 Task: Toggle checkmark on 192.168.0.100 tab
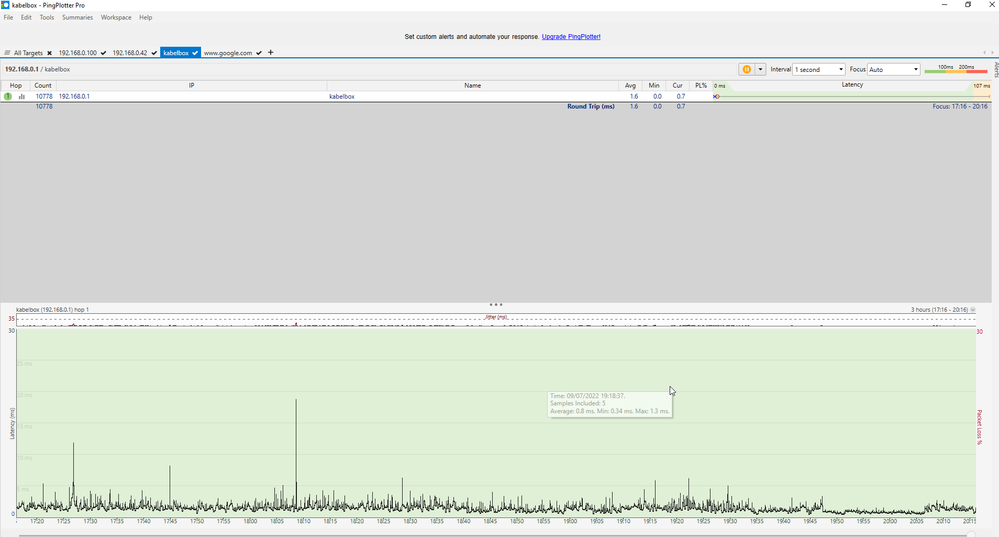[104, 53]
